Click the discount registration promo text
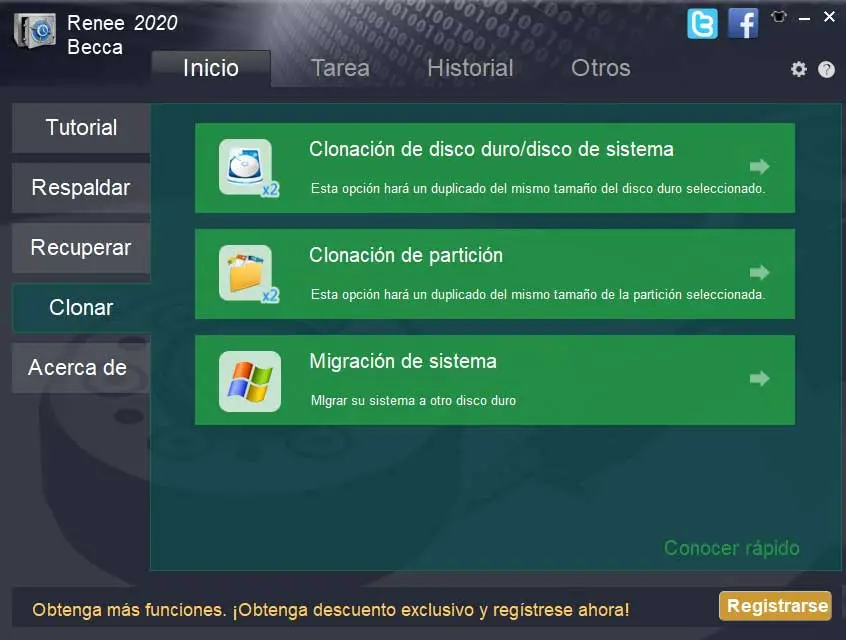This screenshot has width=846, height=640. tap(331, 610)
